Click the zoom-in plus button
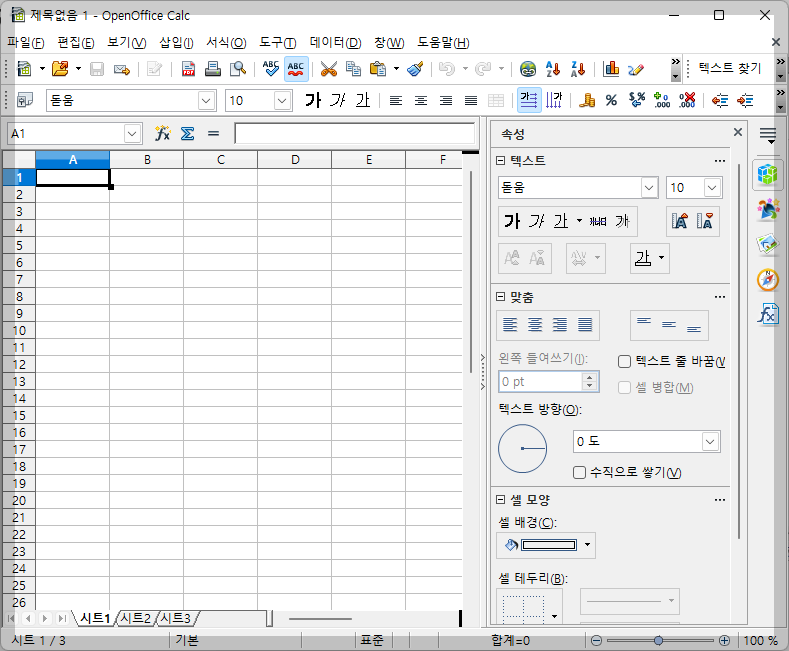 coord(724,640)
